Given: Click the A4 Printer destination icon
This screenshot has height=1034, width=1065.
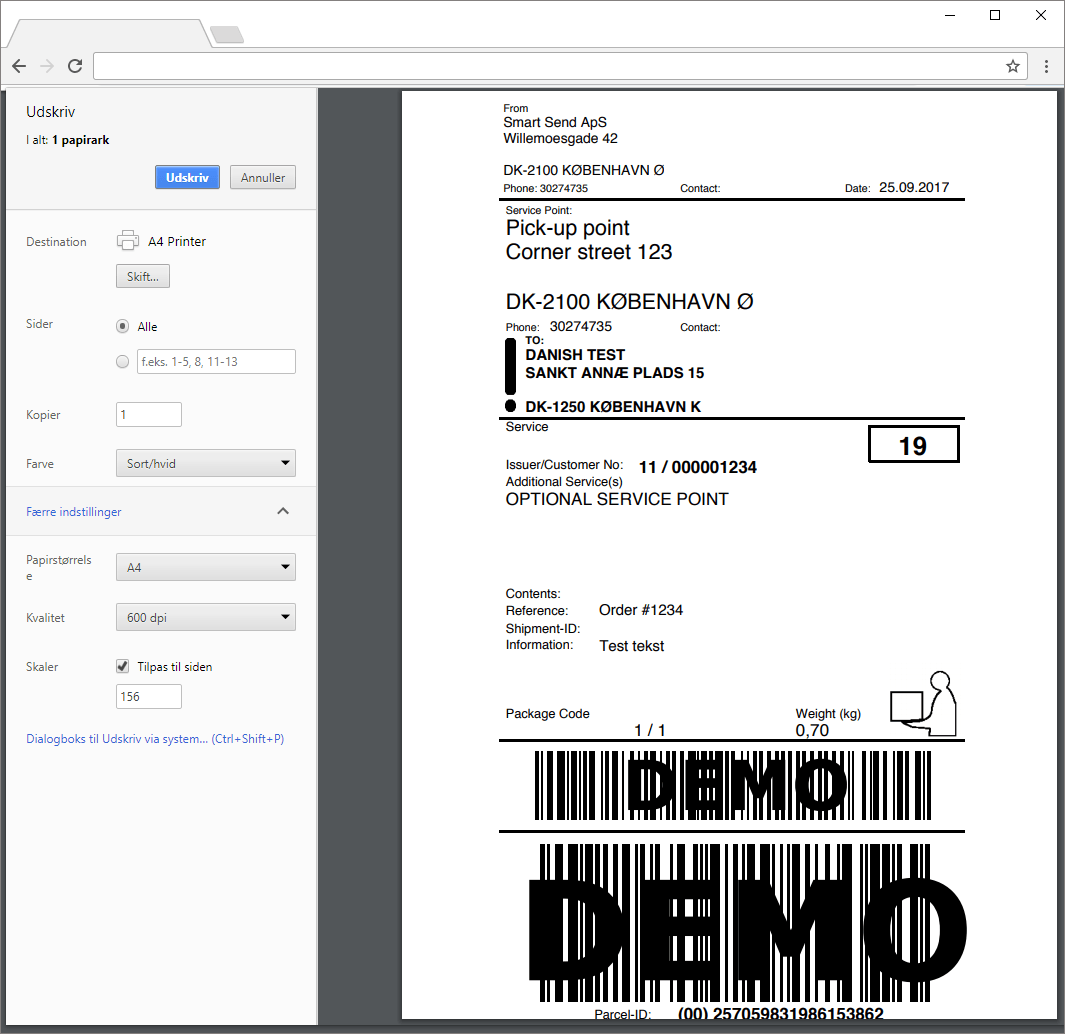Looking at the screenshot, I should (128, 240).
